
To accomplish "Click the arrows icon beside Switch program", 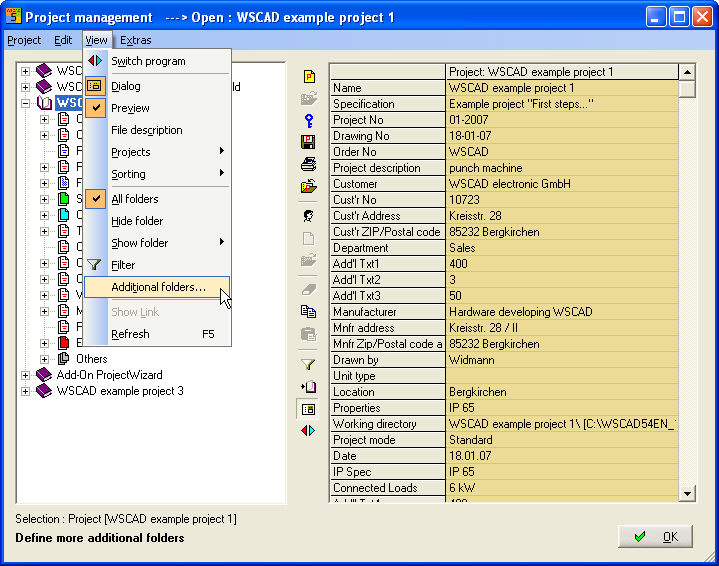I will click(95, 61).
